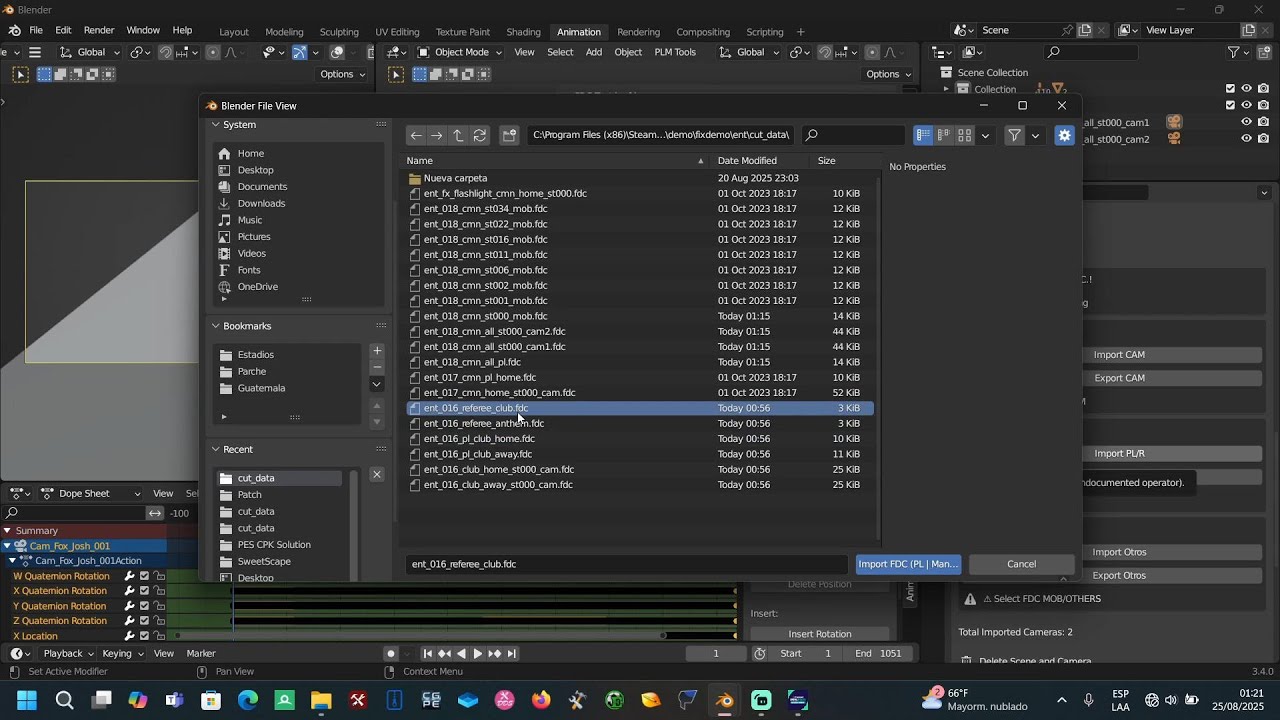Hide all_st000_cam1 in viewport via eye icon

point(1247,122)
